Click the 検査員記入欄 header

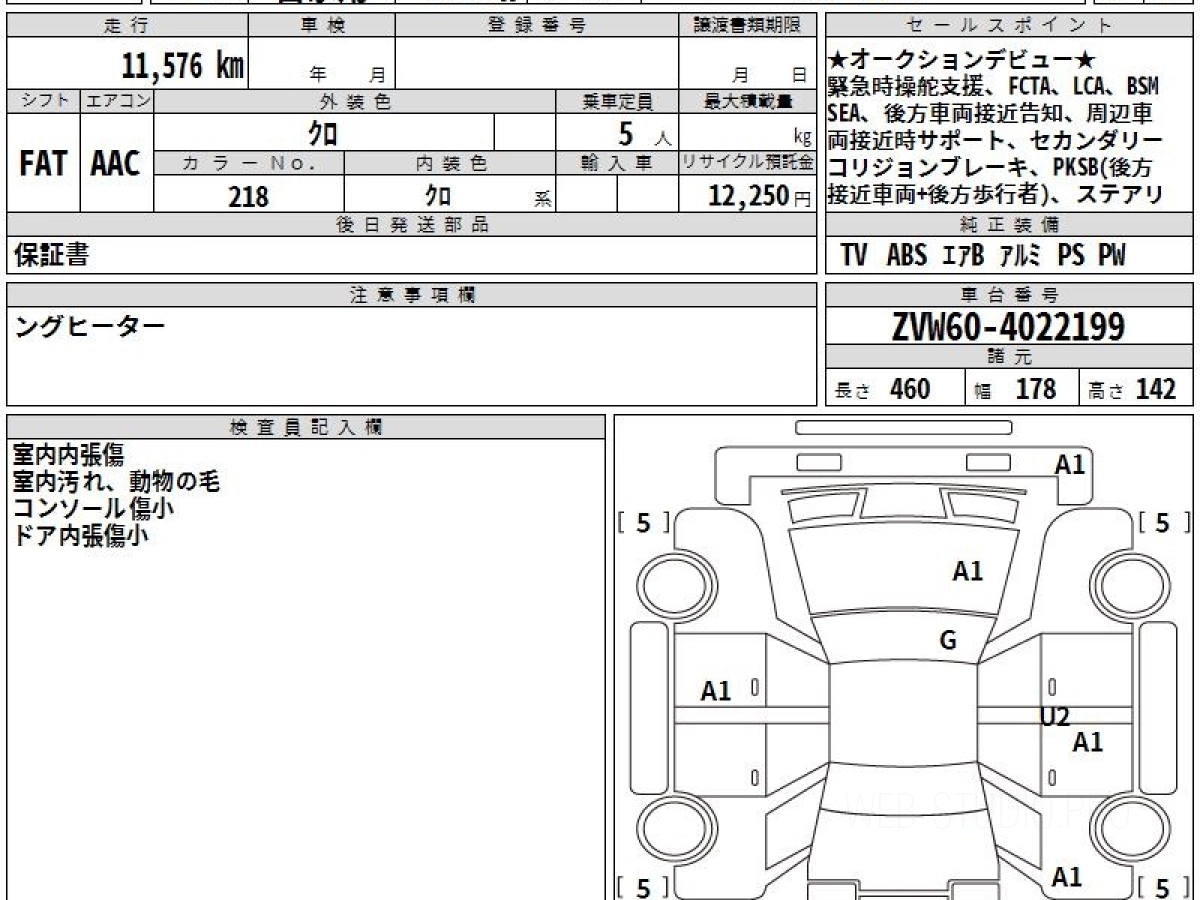306,427
